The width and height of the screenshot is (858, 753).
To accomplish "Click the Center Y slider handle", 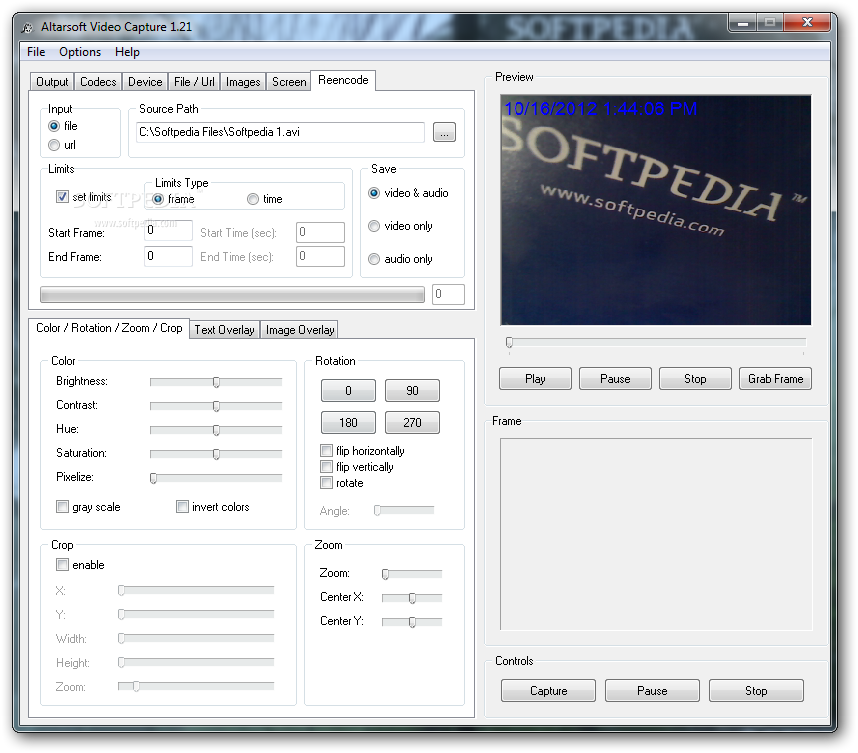I will 412,622.
